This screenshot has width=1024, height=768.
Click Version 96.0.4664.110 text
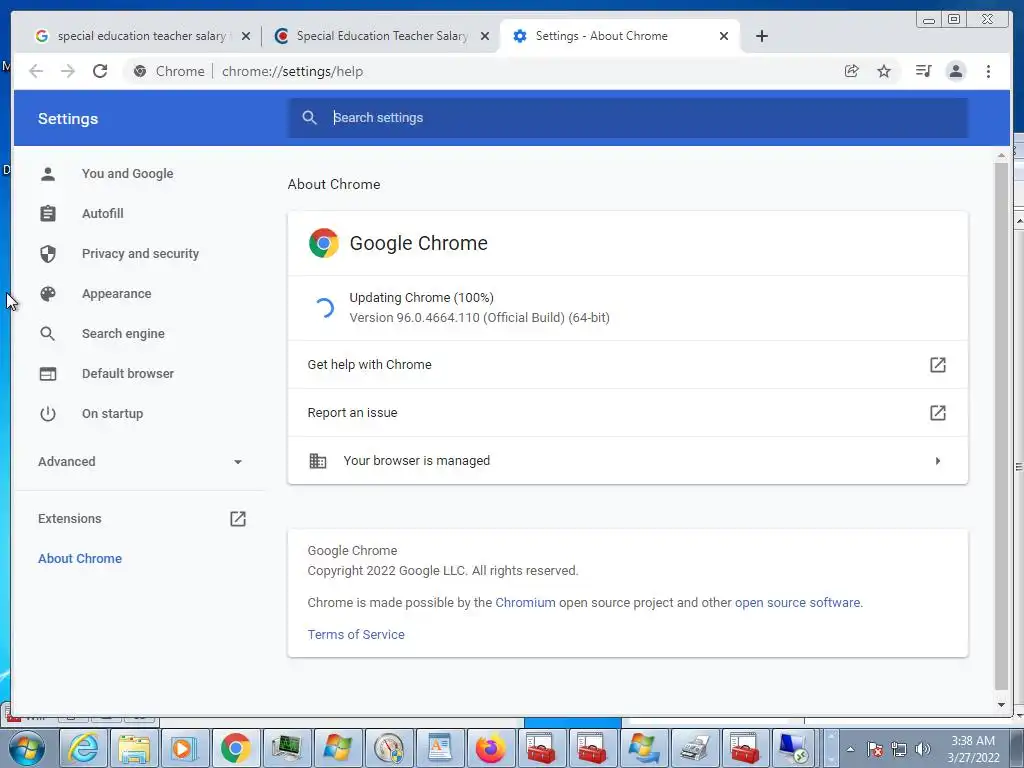tap(479, 317)
